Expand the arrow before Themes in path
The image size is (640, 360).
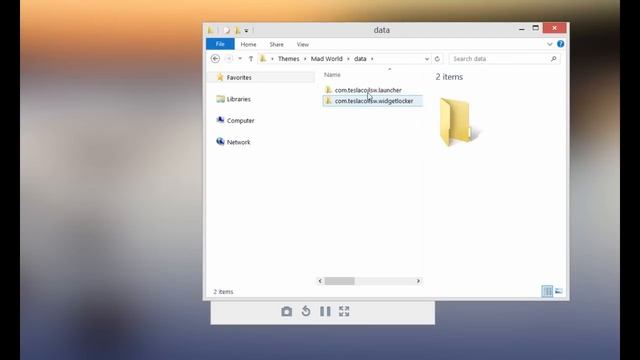(x=272, y=59)
